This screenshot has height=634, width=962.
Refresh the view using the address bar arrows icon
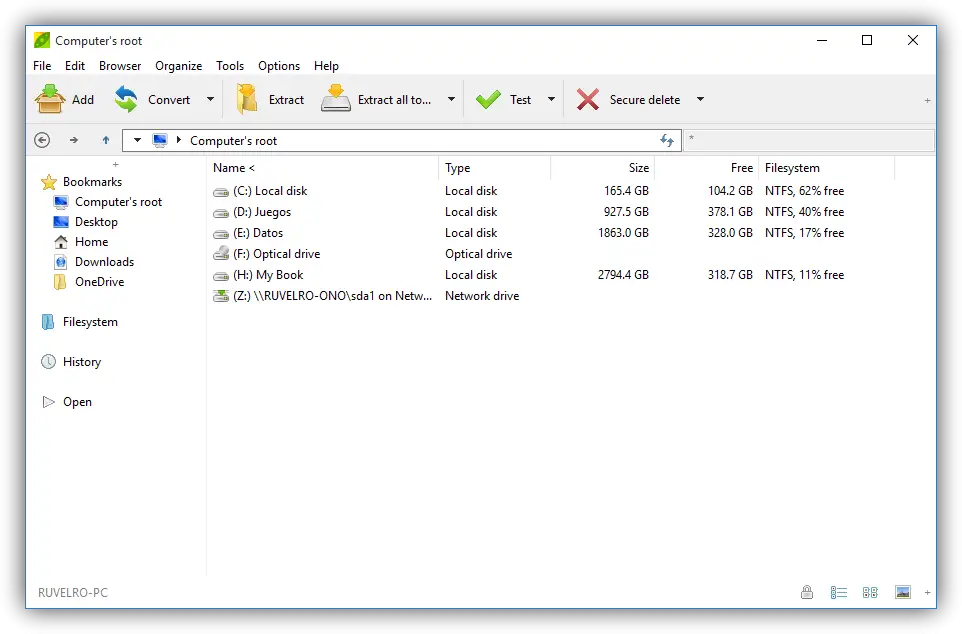click(667, 141)
